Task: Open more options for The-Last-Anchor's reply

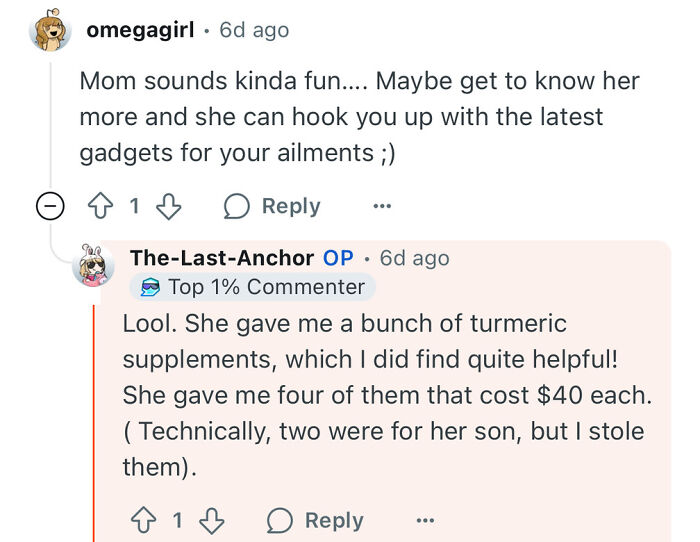Action: pyautogui.click(x=425, y=521)
